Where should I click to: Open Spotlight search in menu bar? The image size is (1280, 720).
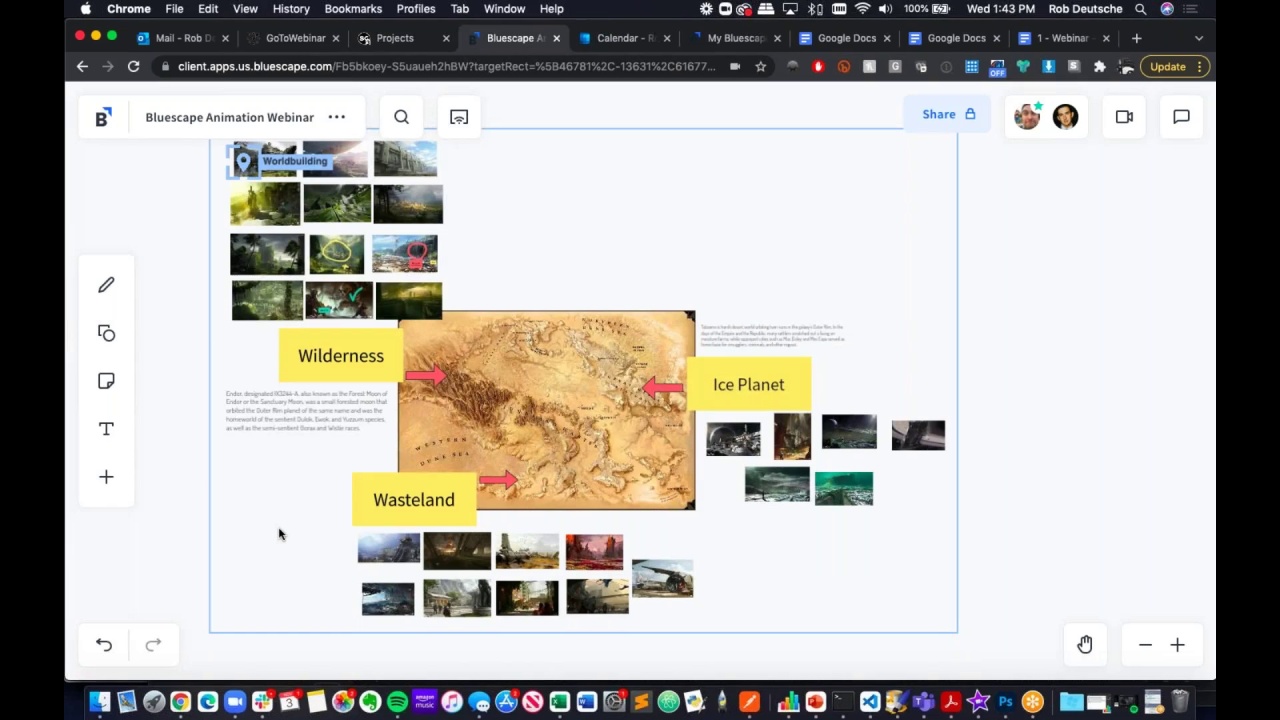(1140, 9)
